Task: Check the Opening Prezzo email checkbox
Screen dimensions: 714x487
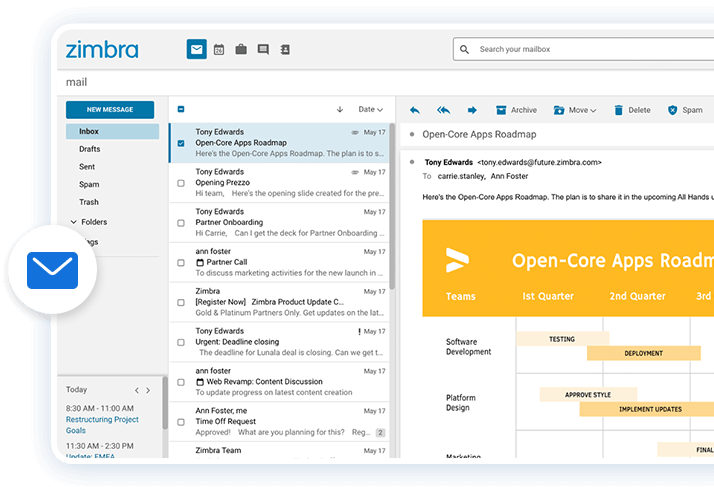Action: tap(181, 183)
